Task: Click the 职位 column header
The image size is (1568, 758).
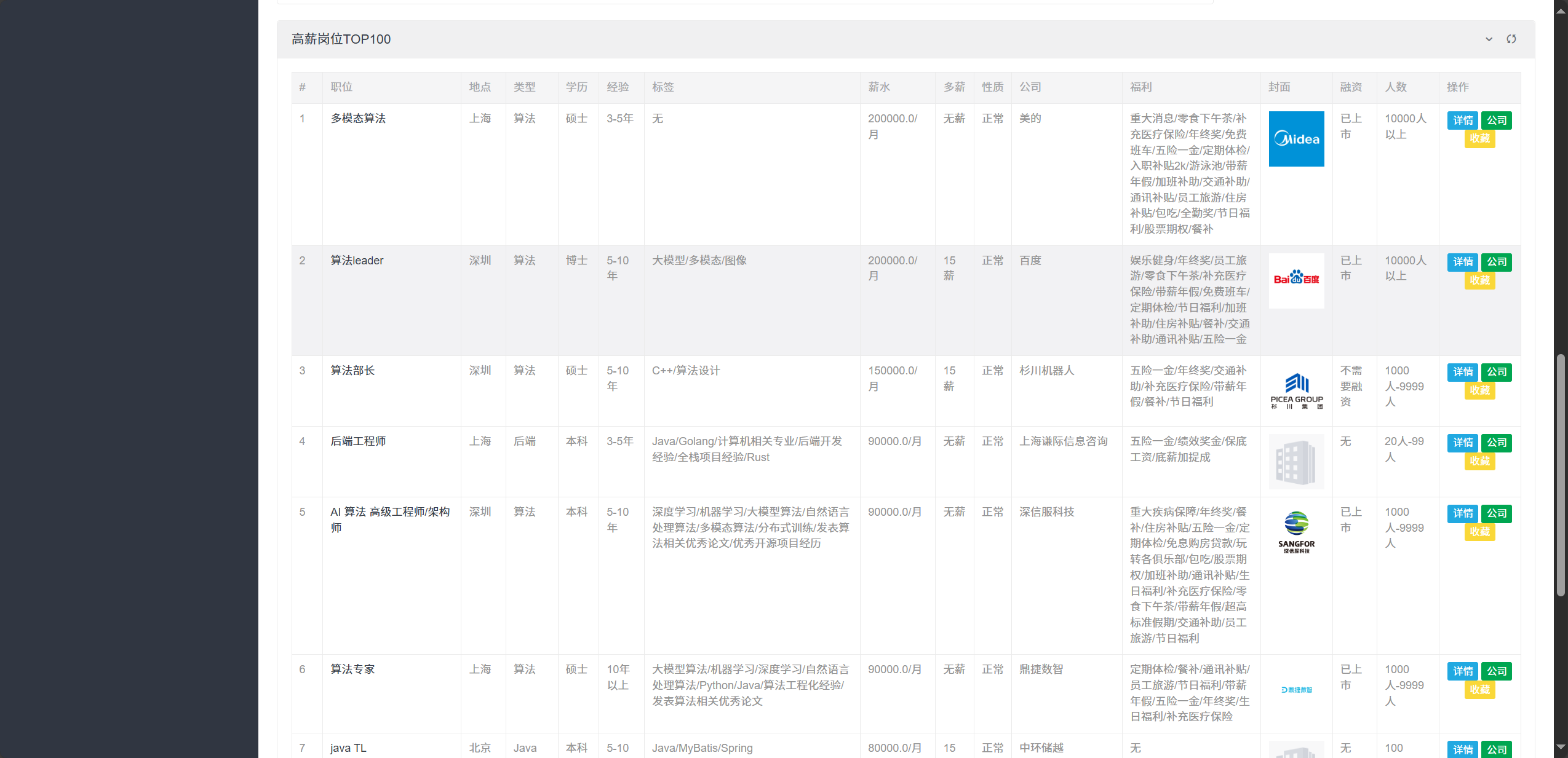Action: [x=341, y=87]
